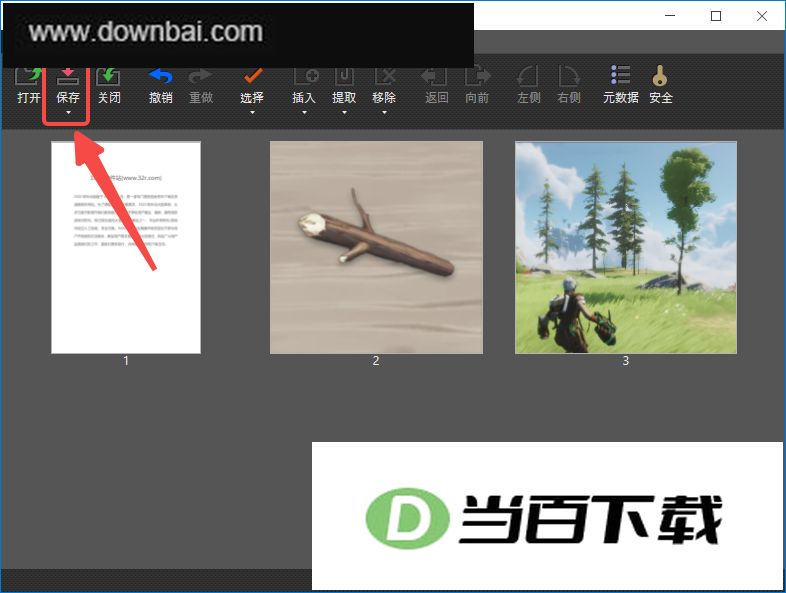Image resolution: width=786 pixels, height=593 pixels.
Task: Expand the 移除 dropdown arrow
Action: point(384,113)
